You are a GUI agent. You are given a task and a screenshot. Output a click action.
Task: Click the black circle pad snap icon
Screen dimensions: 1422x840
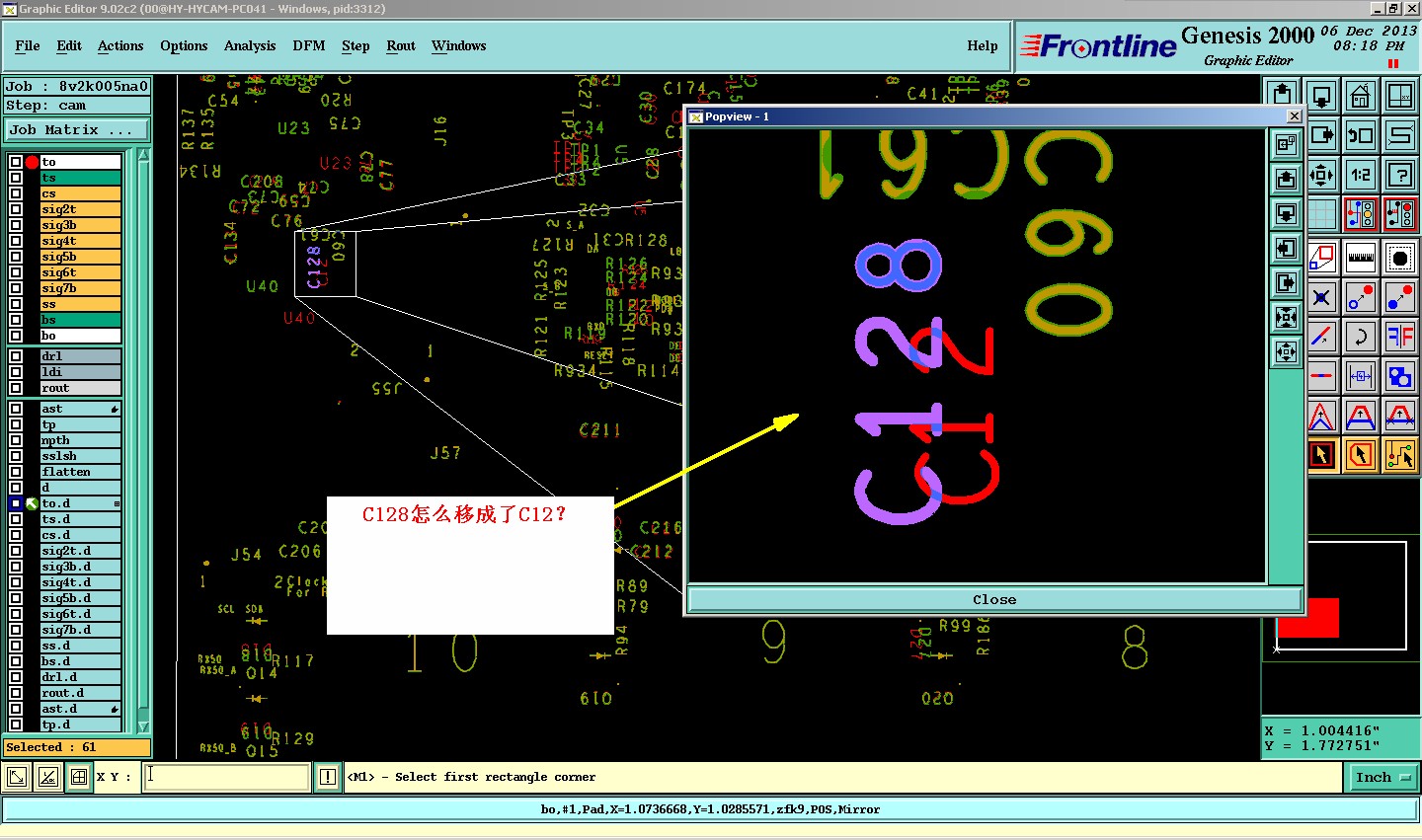tap(1400, 257)
